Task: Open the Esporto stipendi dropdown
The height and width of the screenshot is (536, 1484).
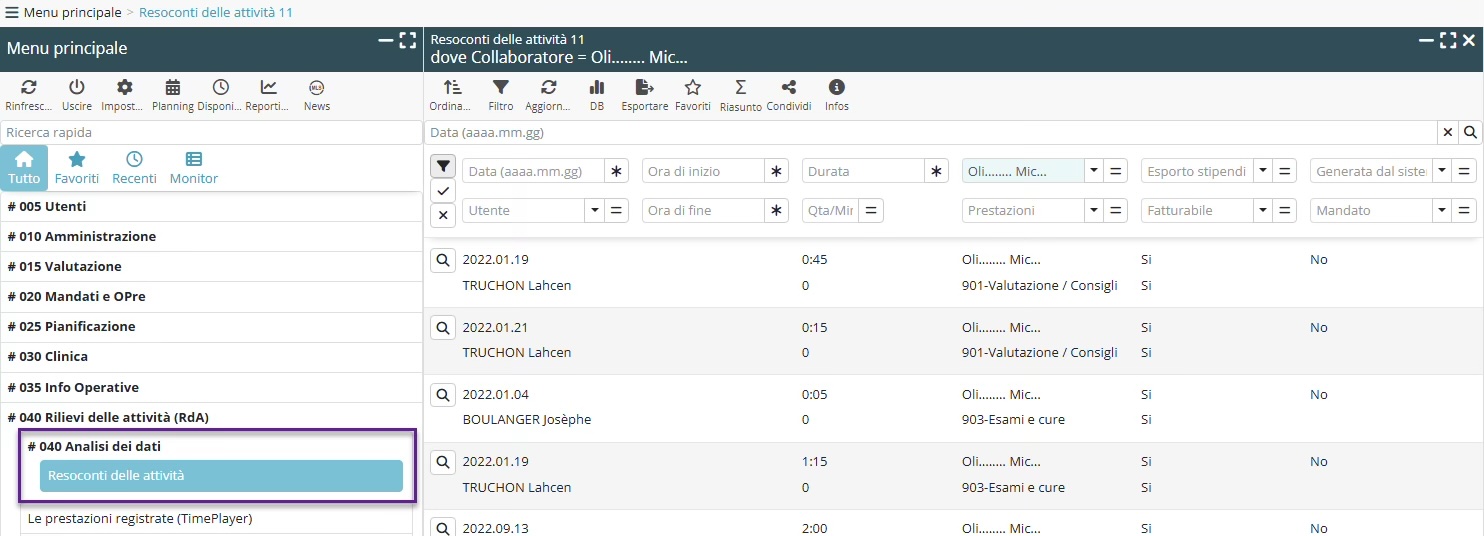Action: click(1263, 172)
